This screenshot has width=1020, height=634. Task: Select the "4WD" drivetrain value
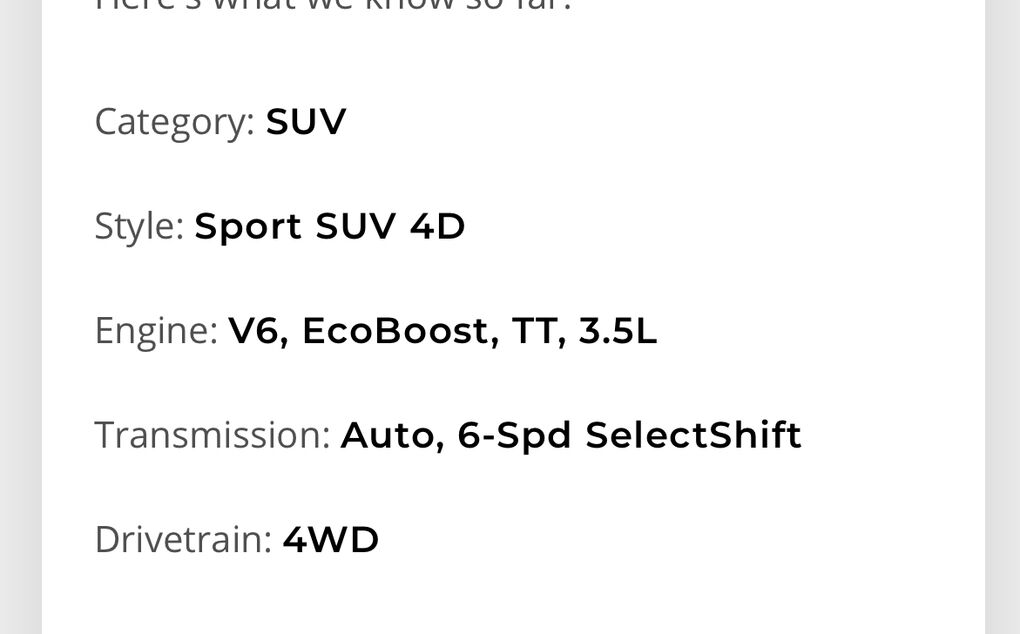pos(331,540)
